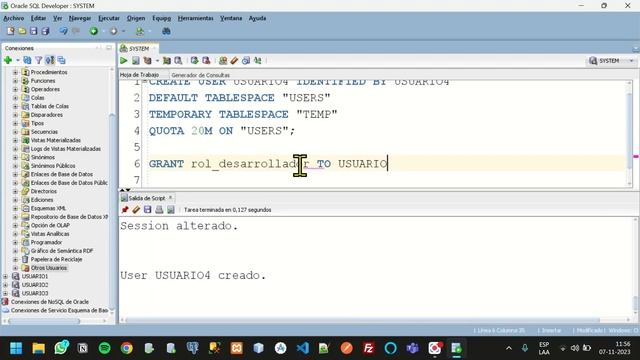Click the Open folder icon in the main toolbar
640x360 pixels.
point(22,31)
